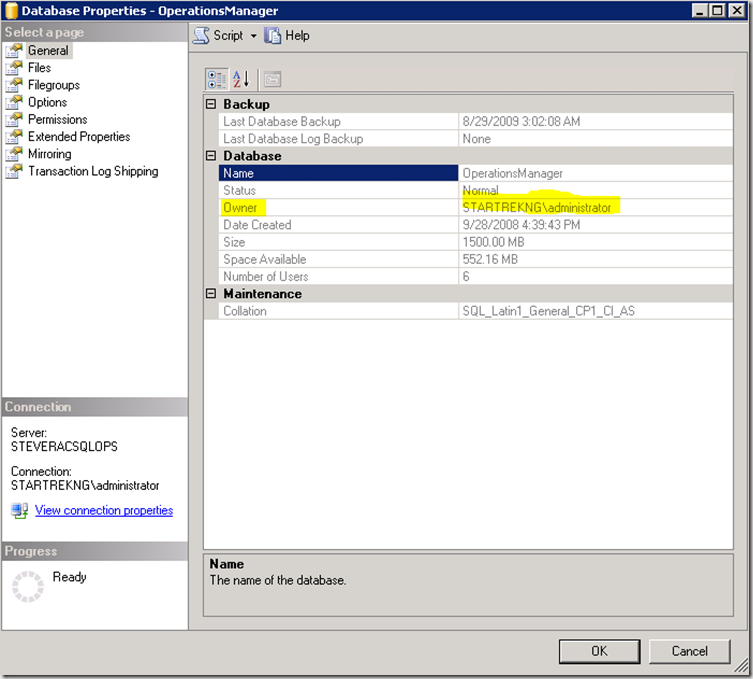Click the STARTREKNG\administrator owner value
Image resolution: width=753 pixels, height=679 pixels.
(x=536, y=207)
